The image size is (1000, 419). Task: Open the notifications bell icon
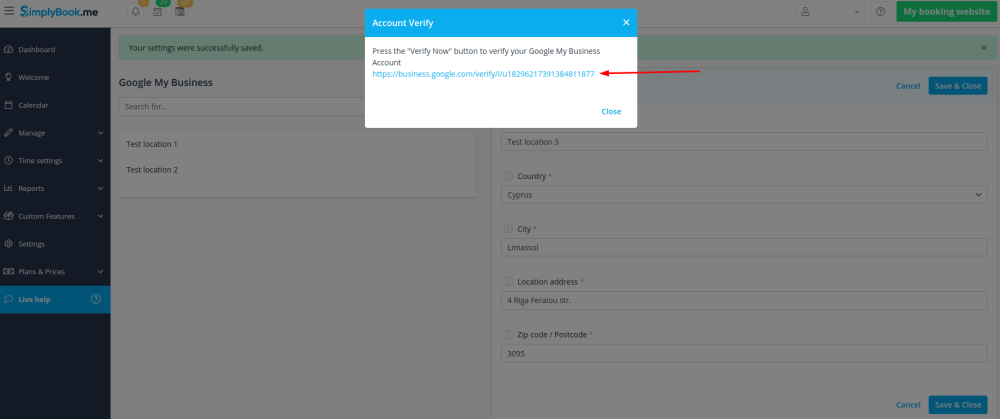[x=136, y=12]
